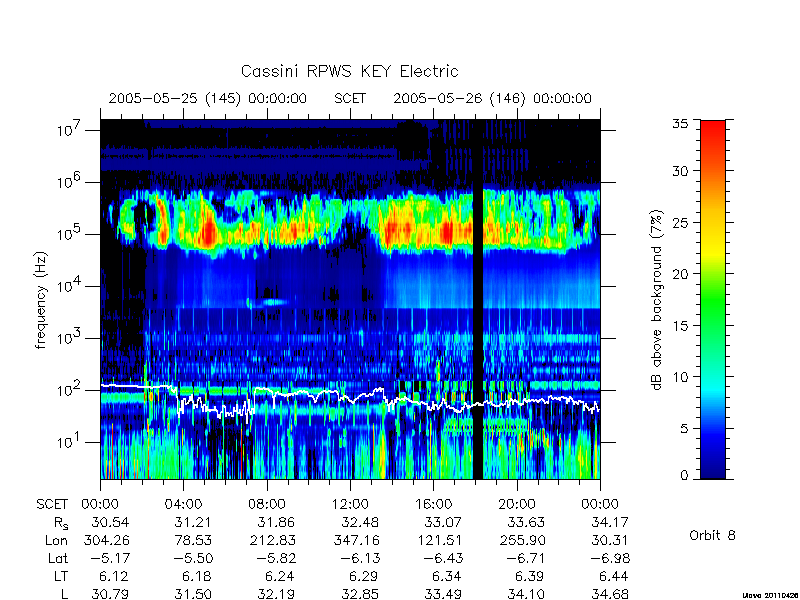800x600 pixels.
Task: Click the 'Lon' row label
Action: click(57, 540)
